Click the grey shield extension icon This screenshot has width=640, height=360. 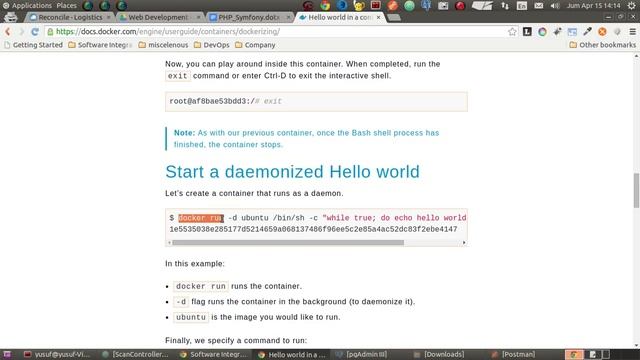point(617,31)
